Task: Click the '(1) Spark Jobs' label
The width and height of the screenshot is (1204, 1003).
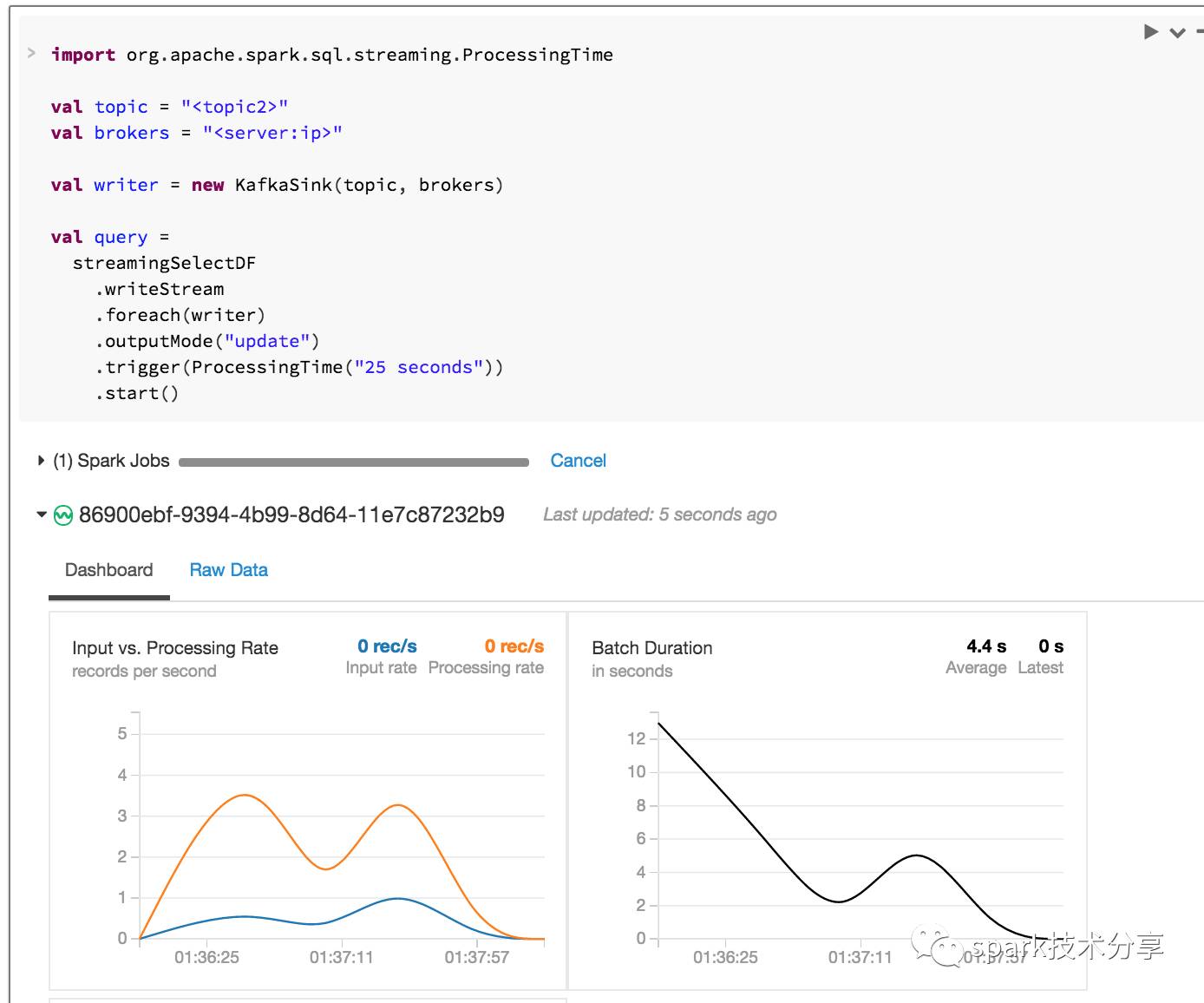Action: (111, 461)
